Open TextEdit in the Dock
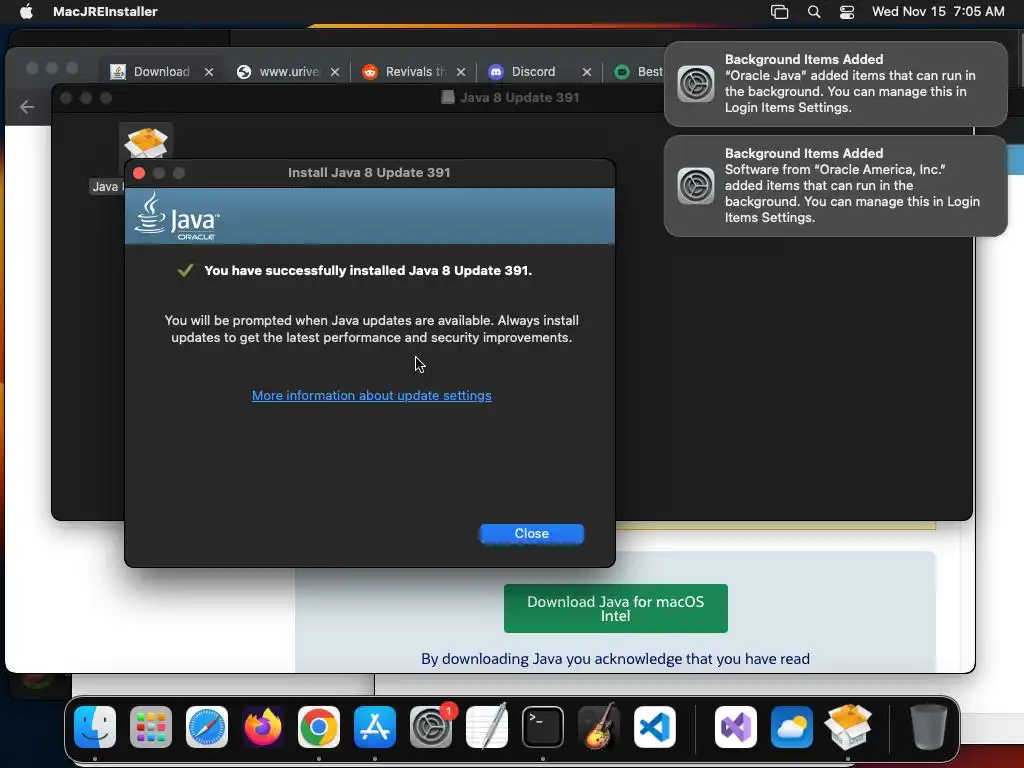Screen dimensions: 1024x768 click(x=487, y=727)
